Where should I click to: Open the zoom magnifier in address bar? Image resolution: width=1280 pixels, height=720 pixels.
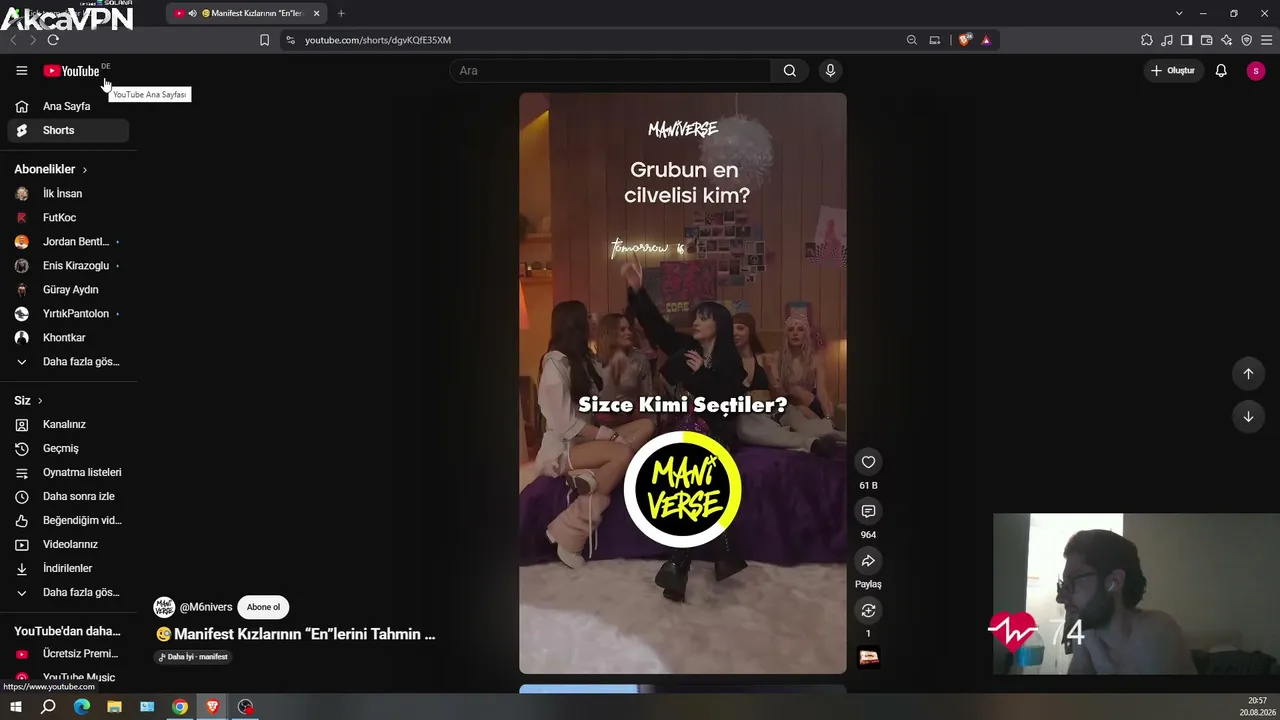(x=912, y=40)
